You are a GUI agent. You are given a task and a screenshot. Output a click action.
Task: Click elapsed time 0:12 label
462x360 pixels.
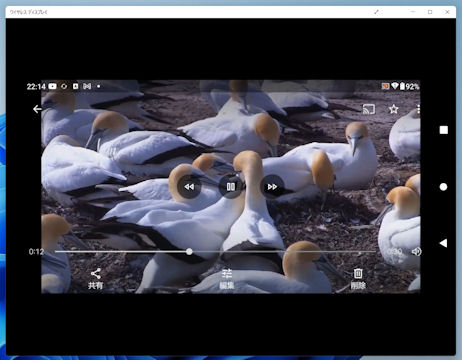tap(36, 252)
